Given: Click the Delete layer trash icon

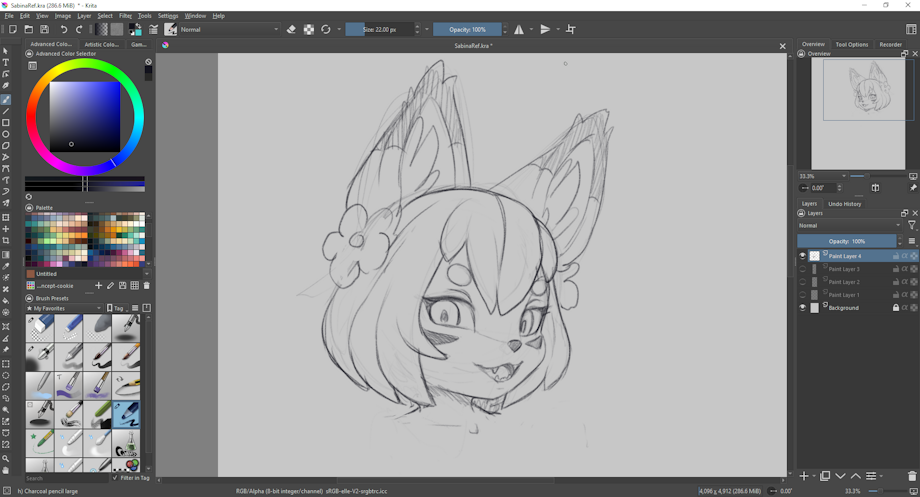Looking at the screenshot, I should [x=911, y=476].
